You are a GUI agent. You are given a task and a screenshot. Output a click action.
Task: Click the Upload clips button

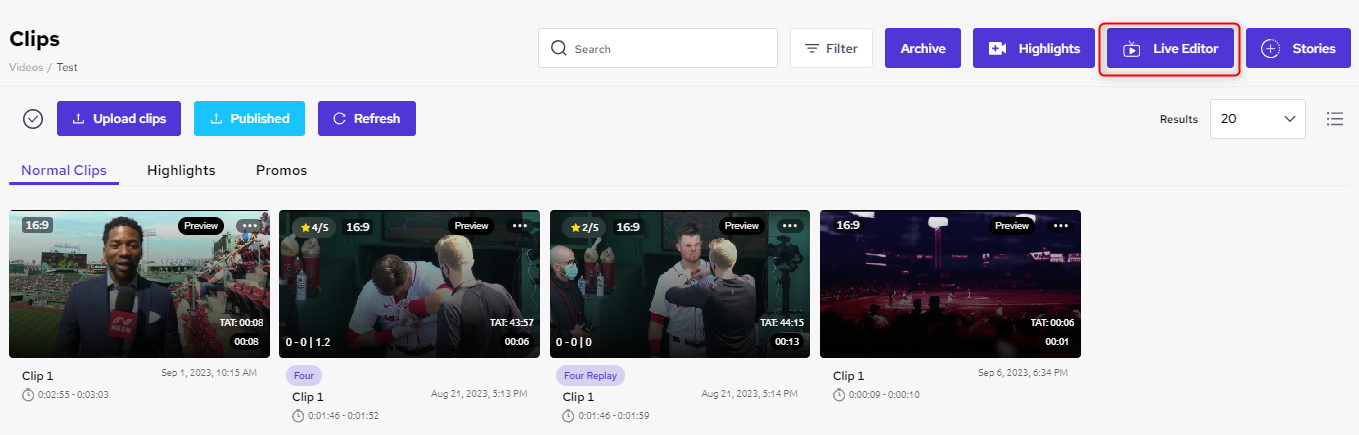click(119, 118)
